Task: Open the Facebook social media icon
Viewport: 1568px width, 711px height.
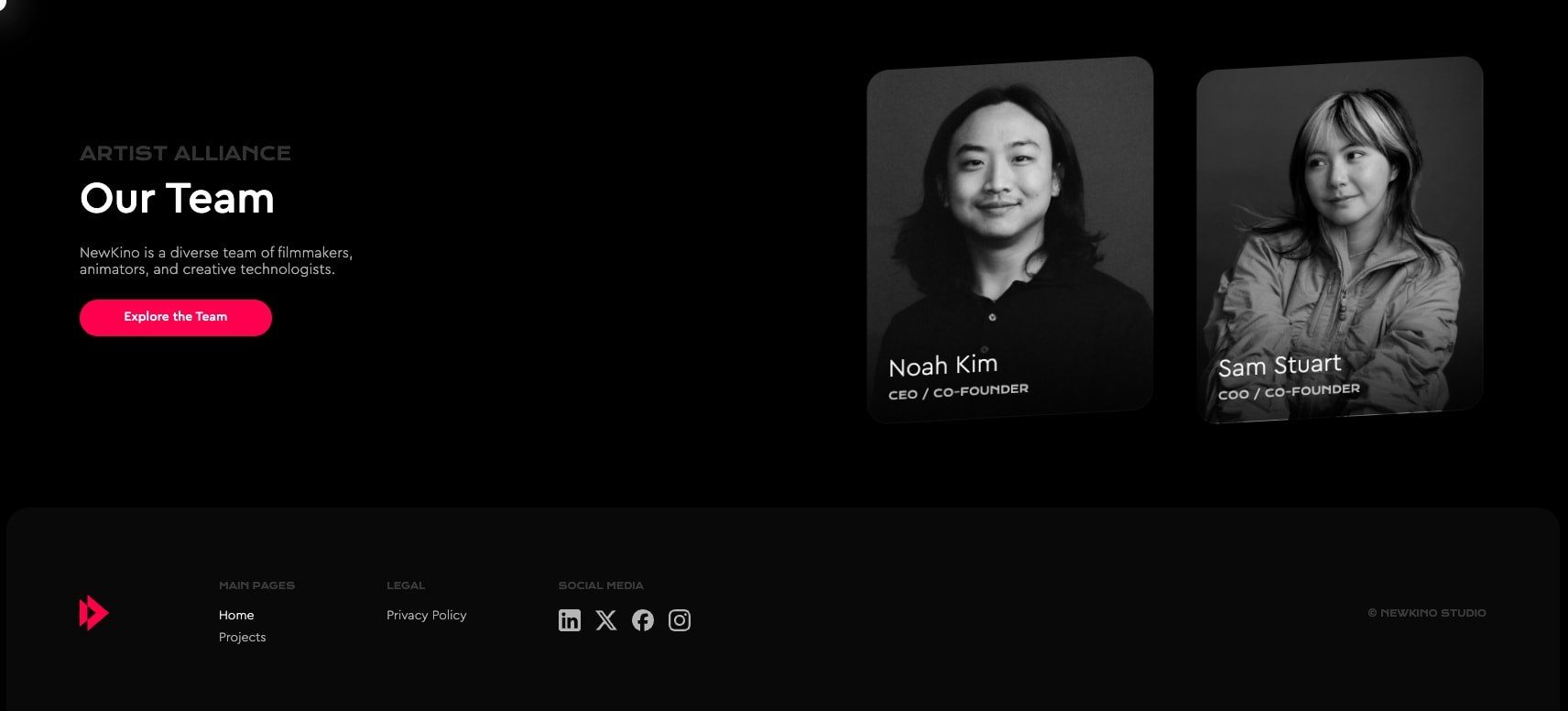Action: point(643,620)
